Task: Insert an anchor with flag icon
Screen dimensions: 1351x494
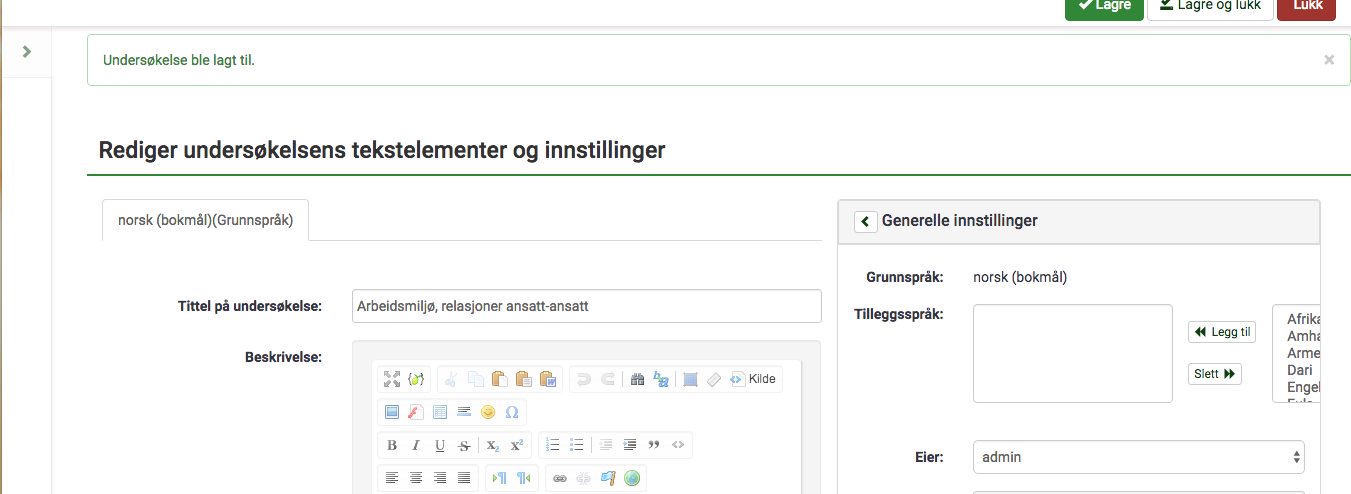Action: pos(607,478)
